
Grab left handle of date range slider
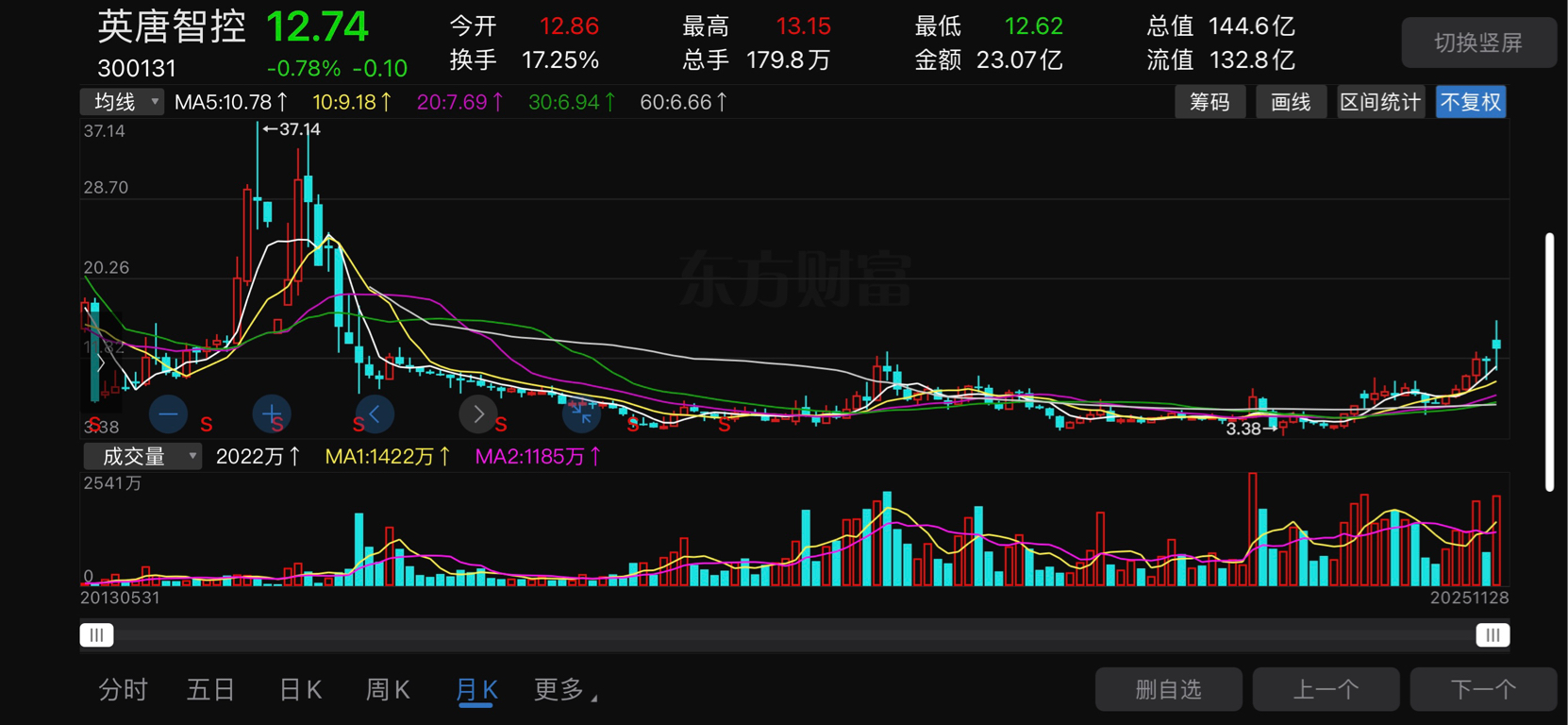pos(96,635)
